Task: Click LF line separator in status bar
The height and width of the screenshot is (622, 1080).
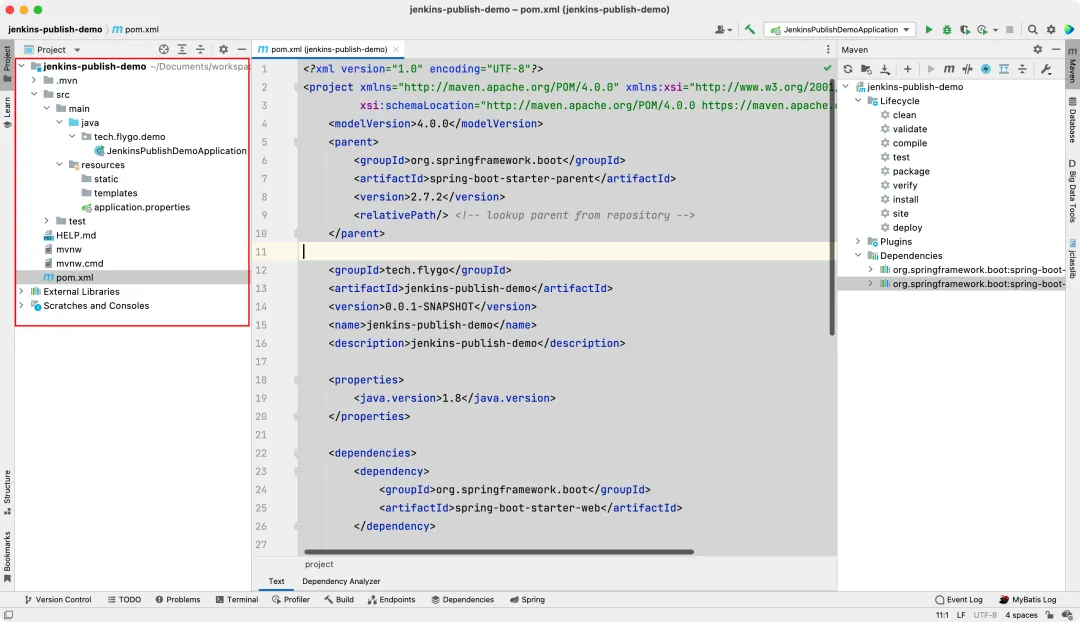Action: pyautogui.click(x=960, y=615)
